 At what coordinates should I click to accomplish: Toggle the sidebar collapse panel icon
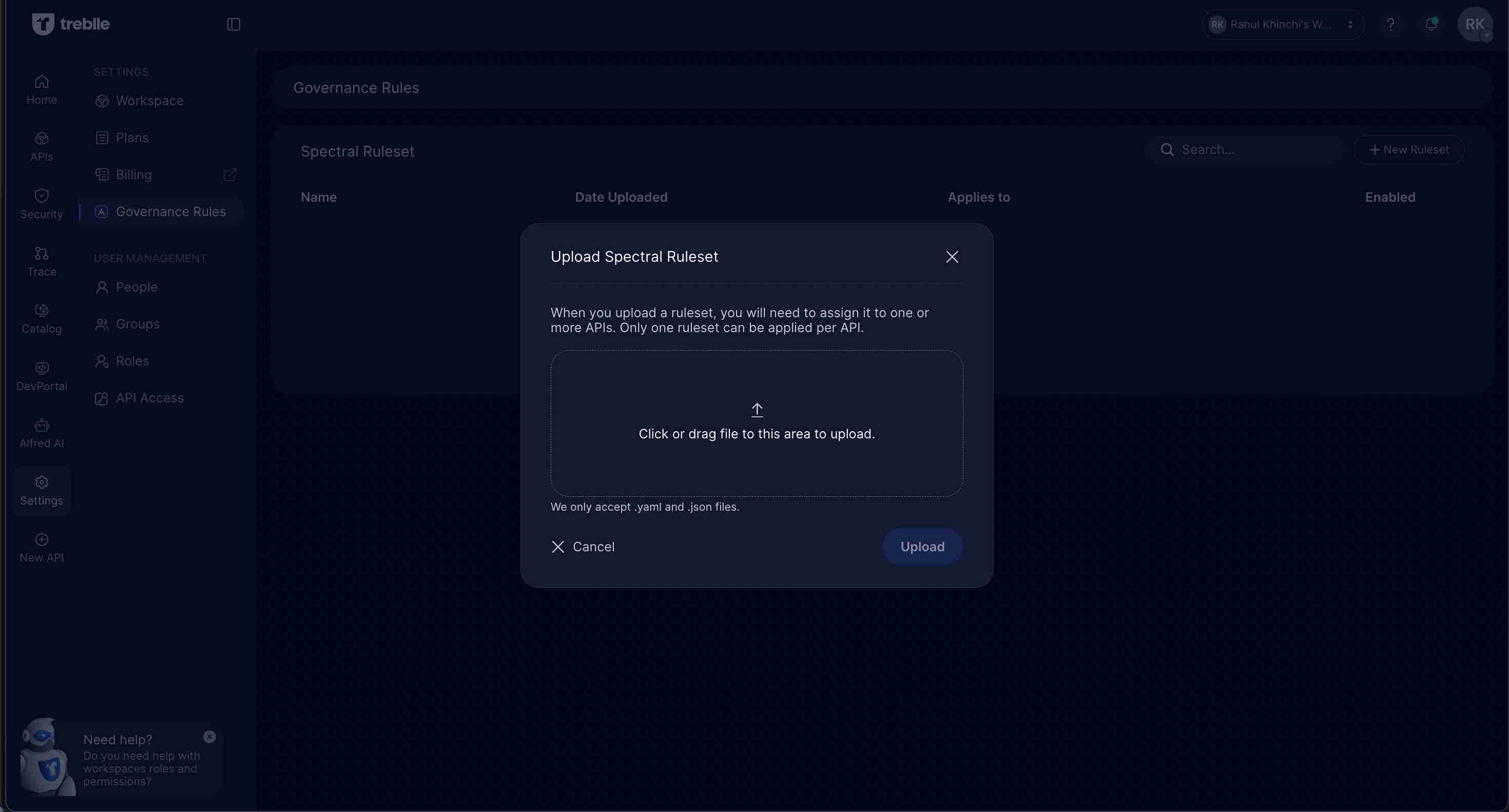(x=233, y=24)
